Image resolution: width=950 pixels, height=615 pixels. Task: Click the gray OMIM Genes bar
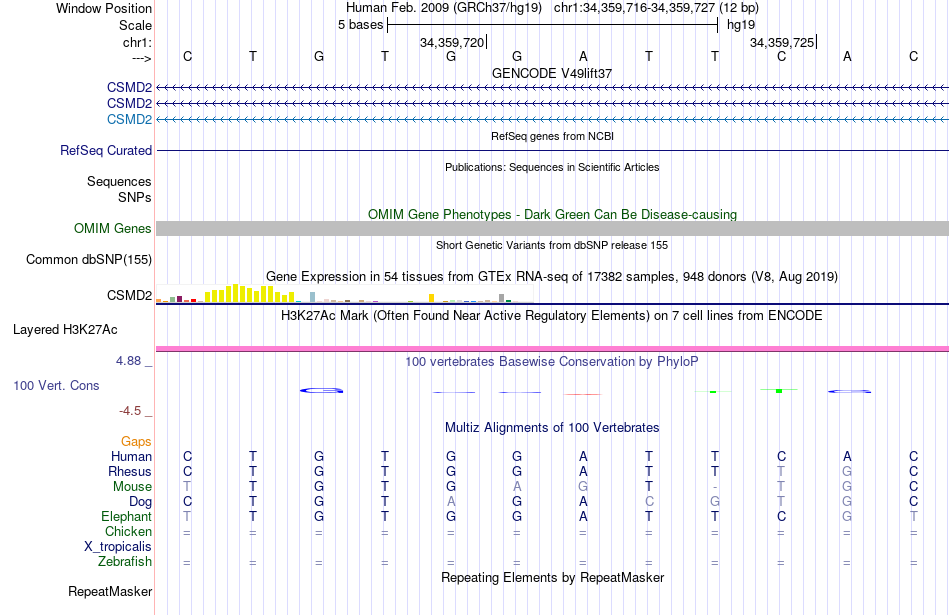[553, 228]
